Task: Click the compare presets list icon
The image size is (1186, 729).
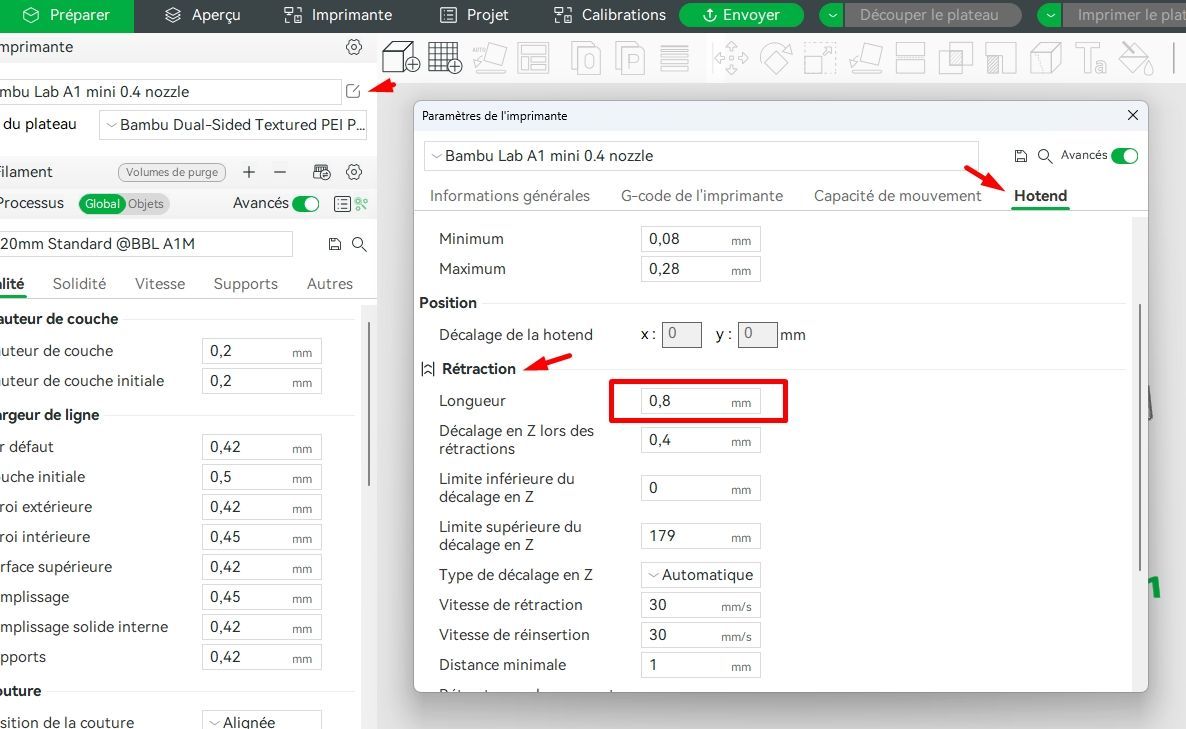Action: pos(342,204)
